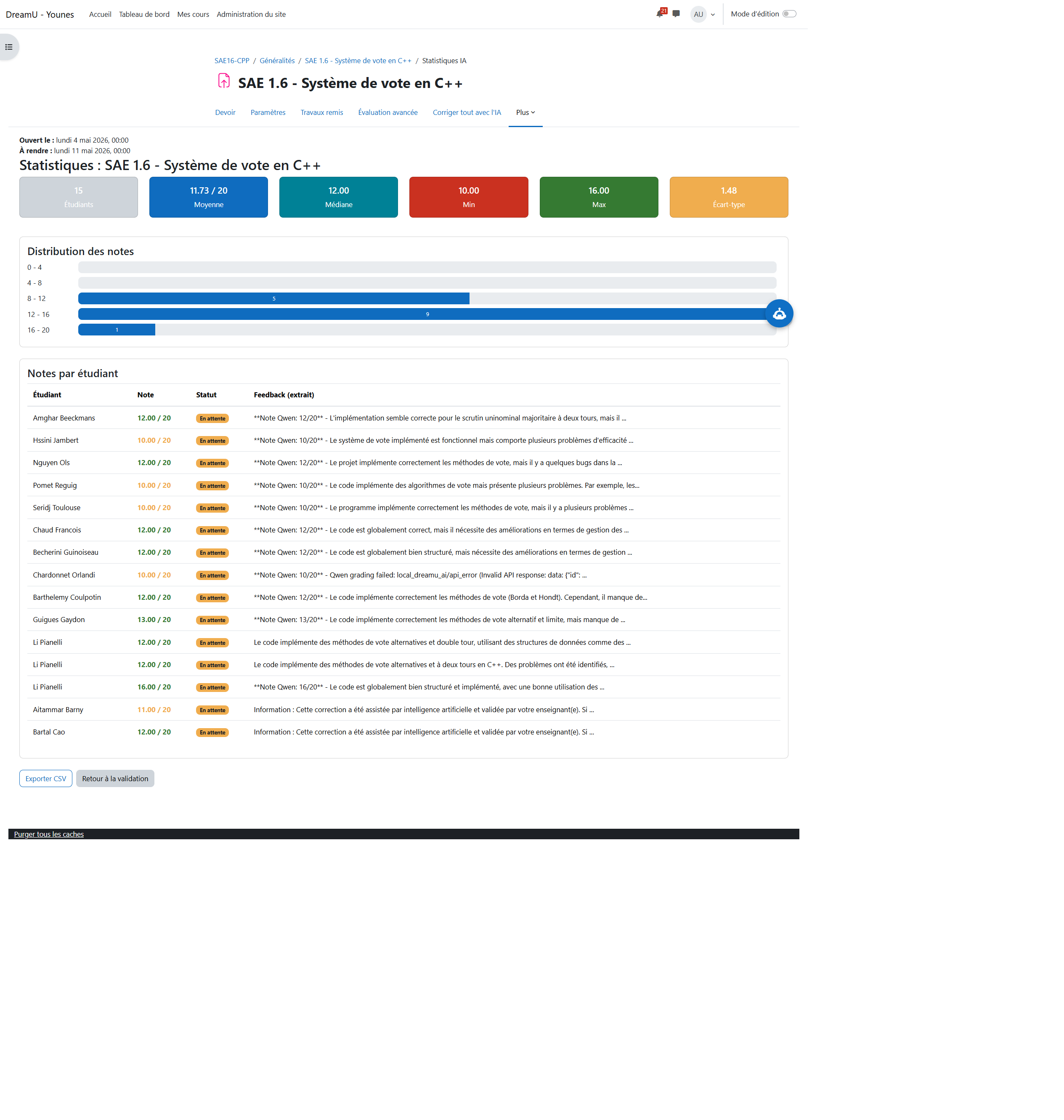Click the 13.00 / 20 note of Guigues Gaydon
1064x1120 pixels.
tap(154, 620)
